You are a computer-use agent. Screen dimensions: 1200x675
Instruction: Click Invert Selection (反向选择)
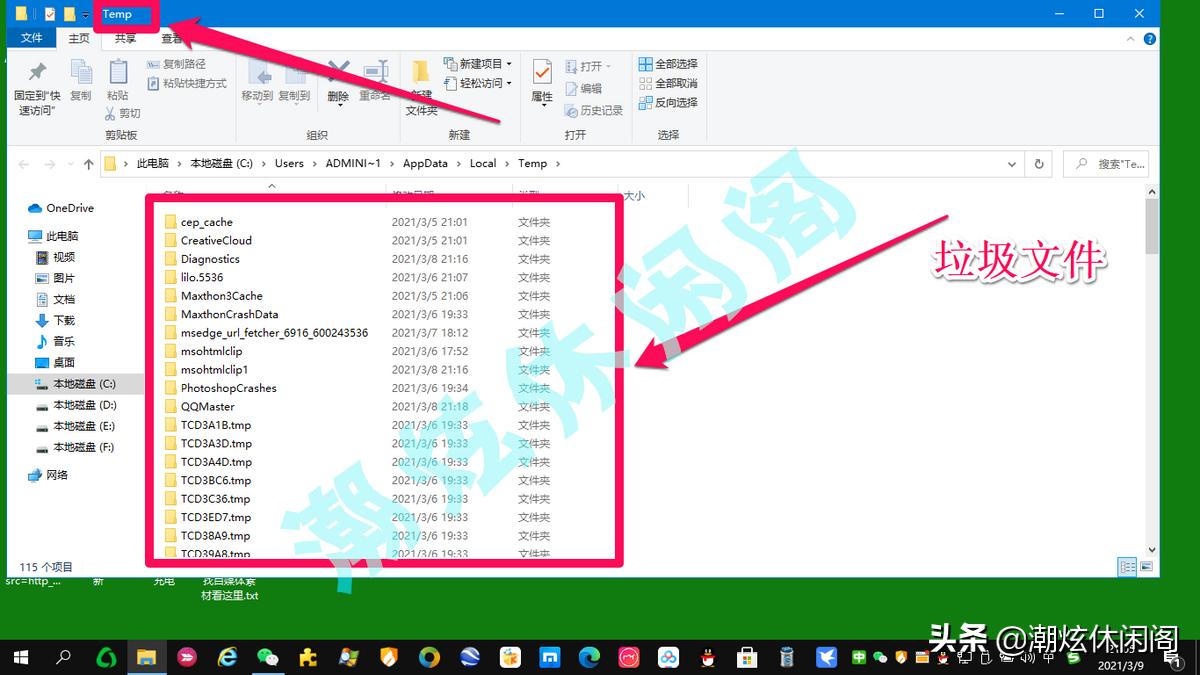tap(668, 102)
